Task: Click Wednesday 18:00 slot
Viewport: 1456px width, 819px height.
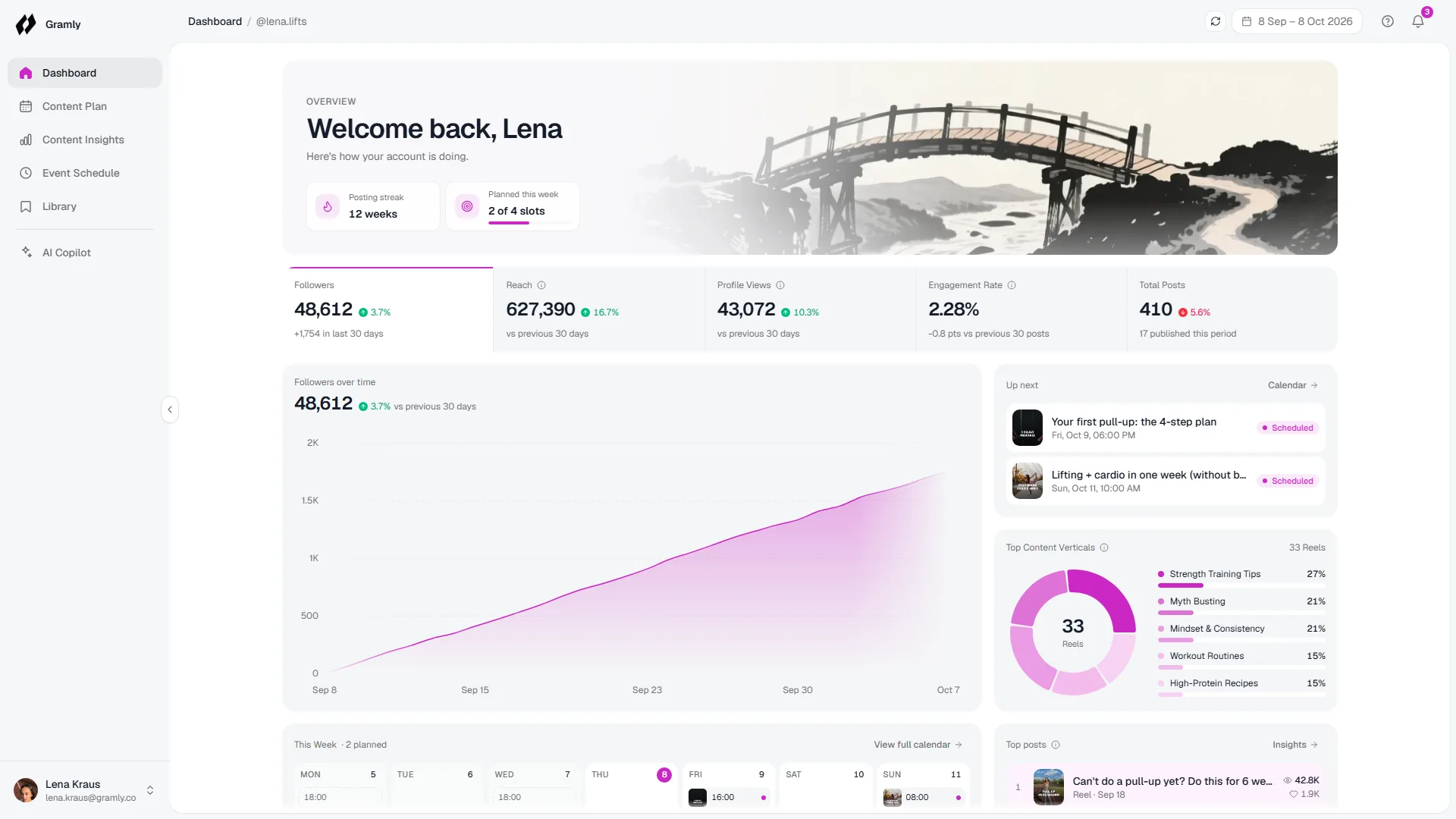Action: (534, 797)
